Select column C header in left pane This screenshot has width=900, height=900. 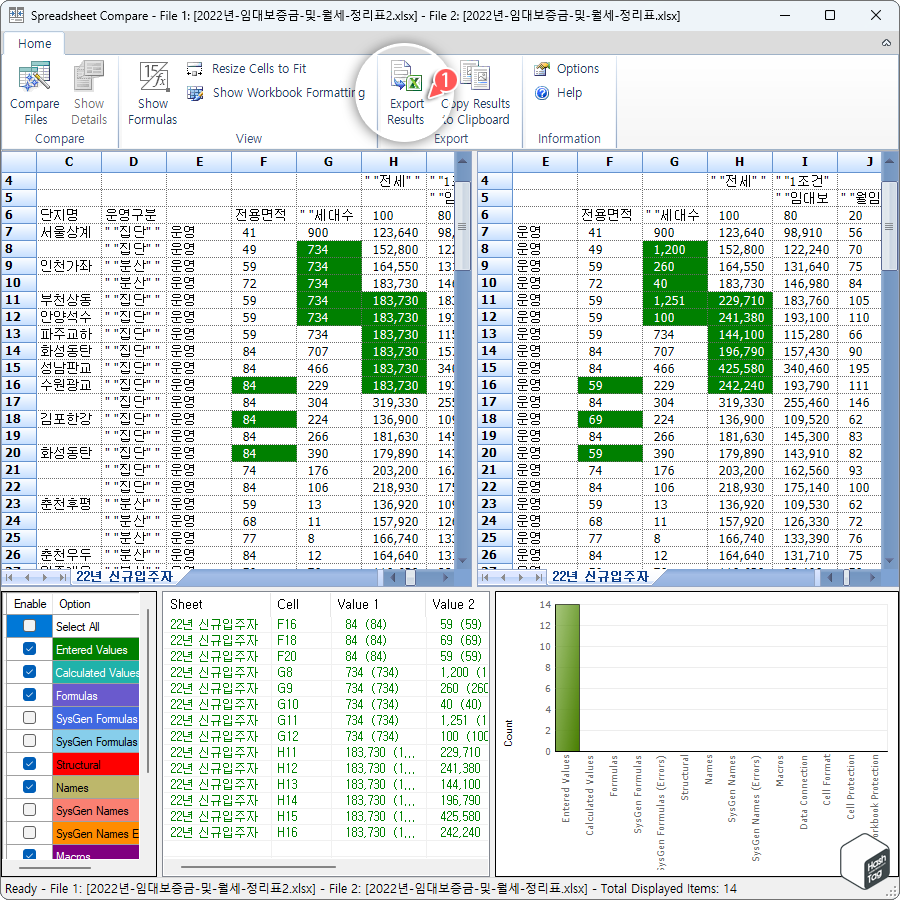(69, 162)
